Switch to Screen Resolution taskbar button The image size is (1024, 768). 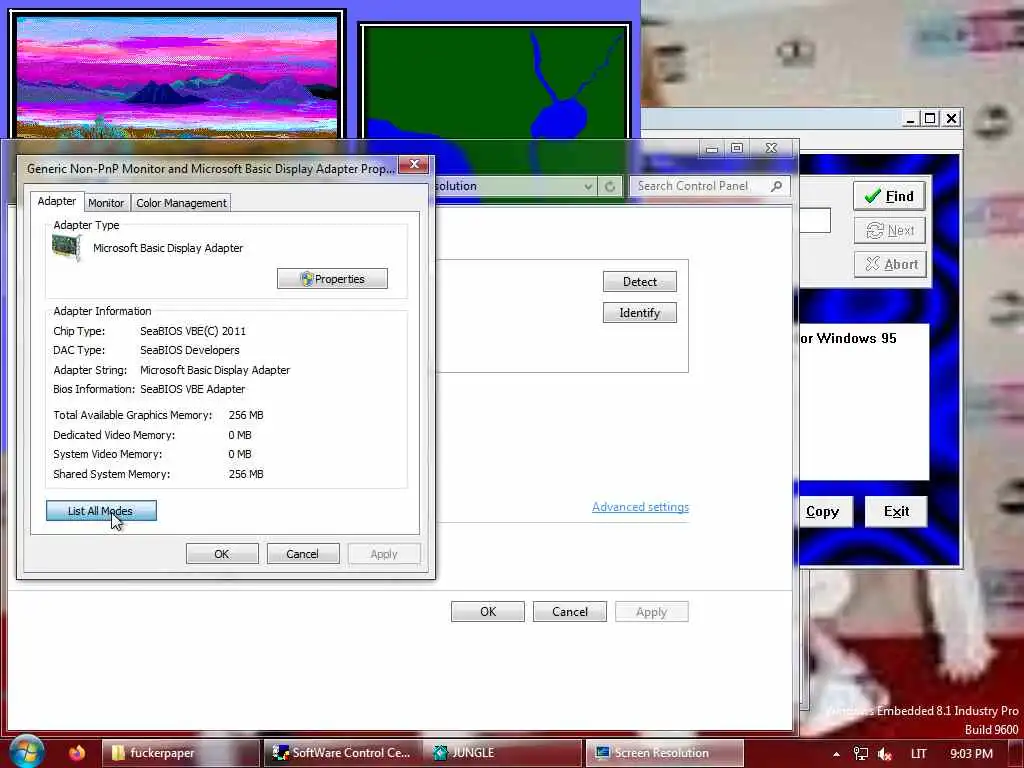pyautogui.click(x=664, y=753)
